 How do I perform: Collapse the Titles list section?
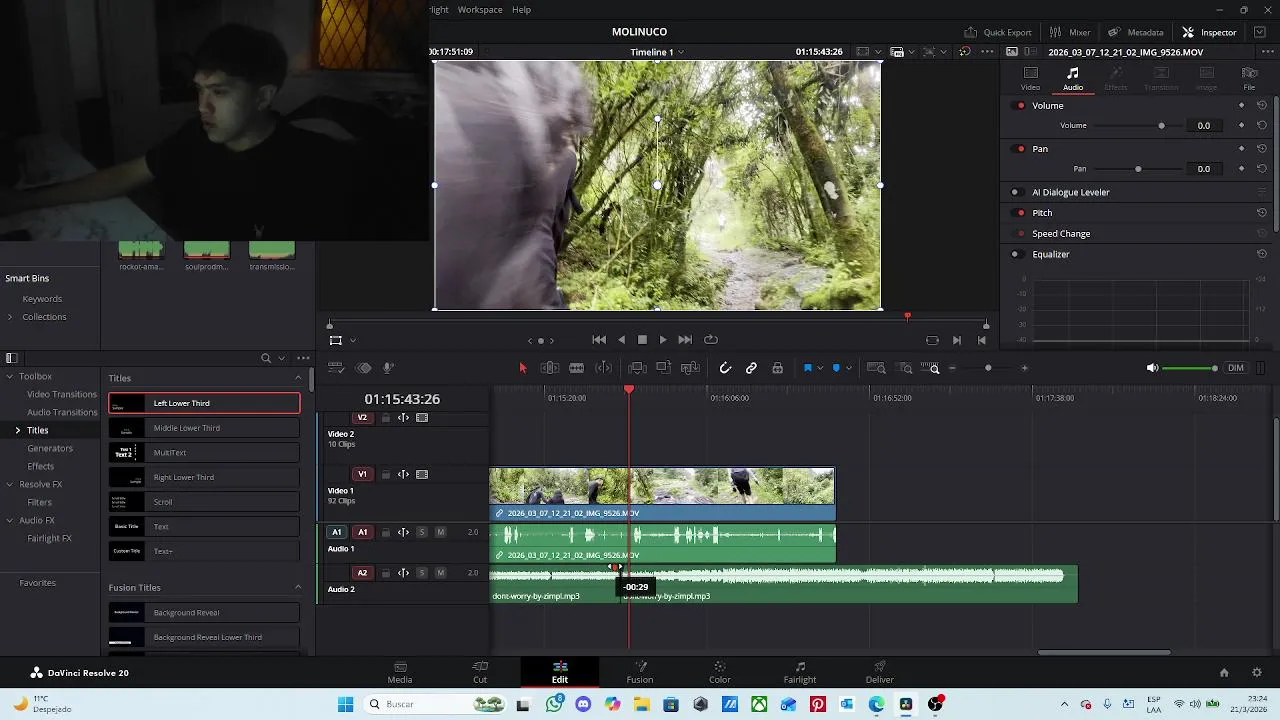coord(298,378)
